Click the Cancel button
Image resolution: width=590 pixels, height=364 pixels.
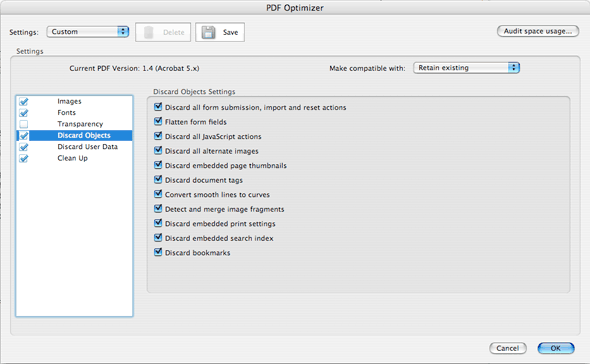[508, 348]
